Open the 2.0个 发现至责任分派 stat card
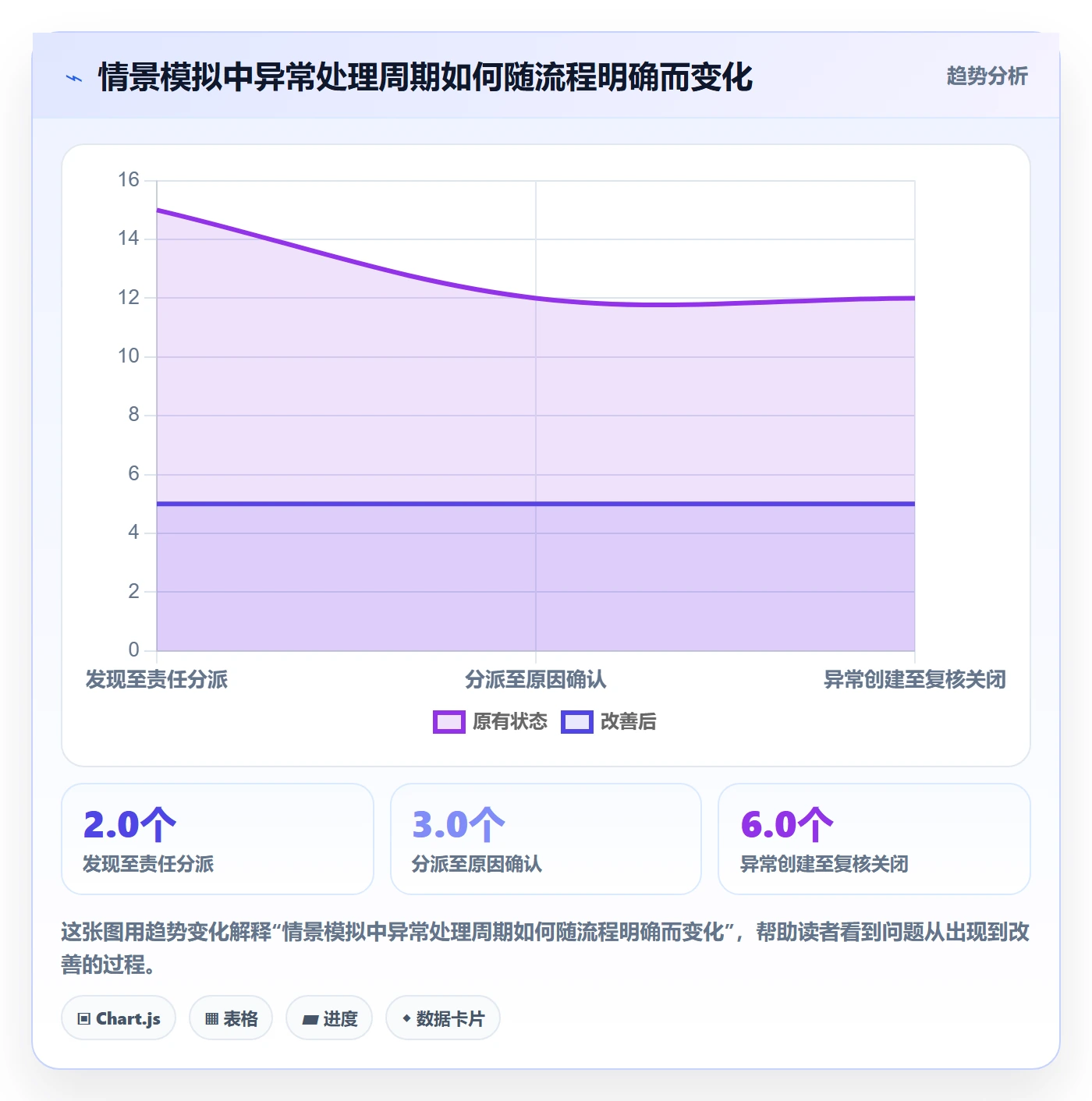Viewport: 1092px width, 1101px height. 218,839
